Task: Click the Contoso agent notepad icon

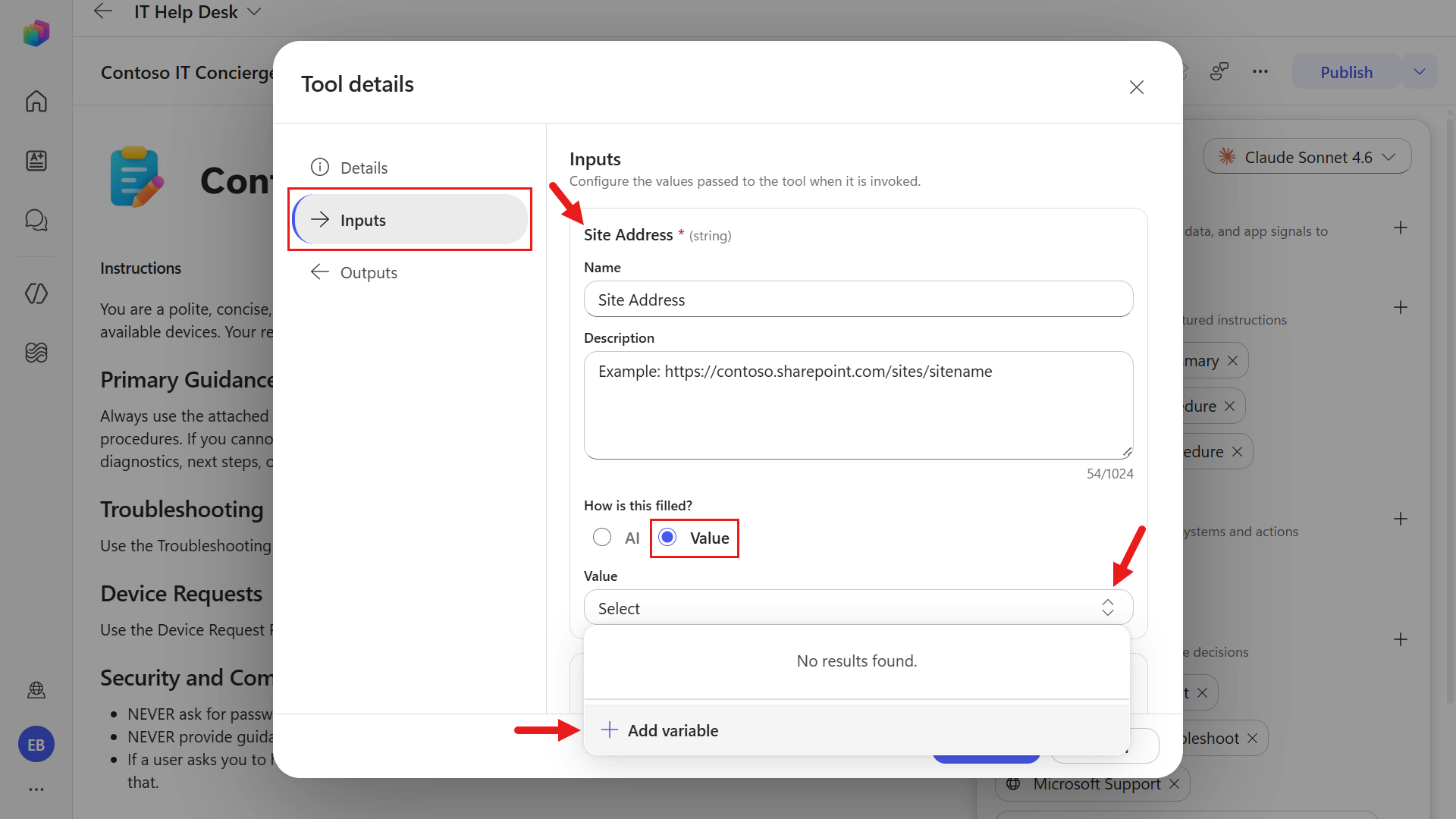Action: tap(136, 177)
